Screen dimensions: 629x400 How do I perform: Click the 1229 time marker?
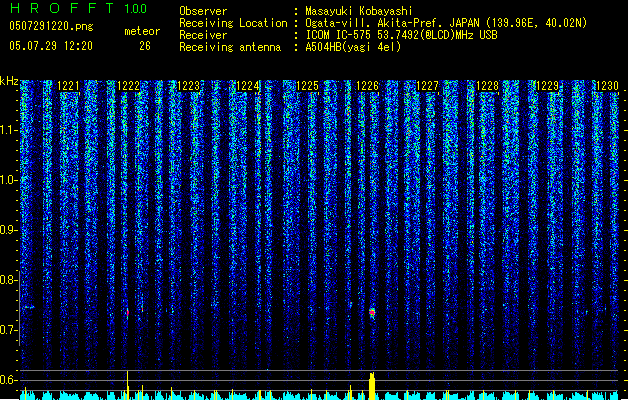[x=548, y=86]
